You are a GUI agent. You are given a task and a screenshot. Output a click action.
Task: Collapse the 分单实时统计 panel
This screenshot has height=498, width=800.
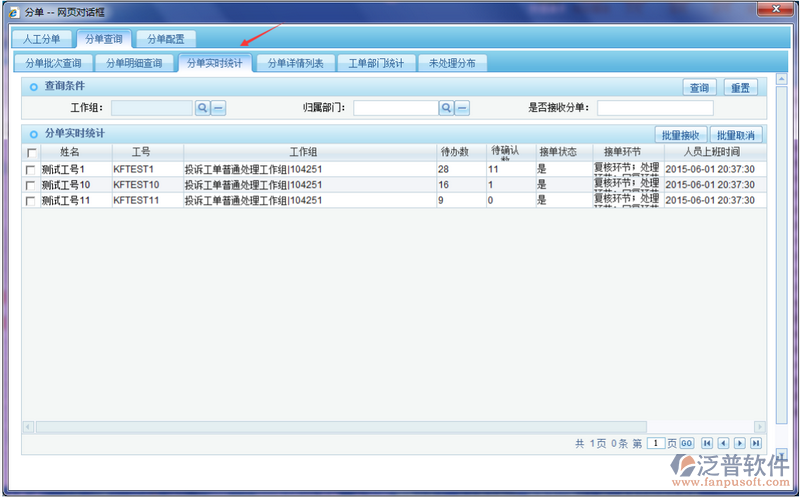coord(33,134)
